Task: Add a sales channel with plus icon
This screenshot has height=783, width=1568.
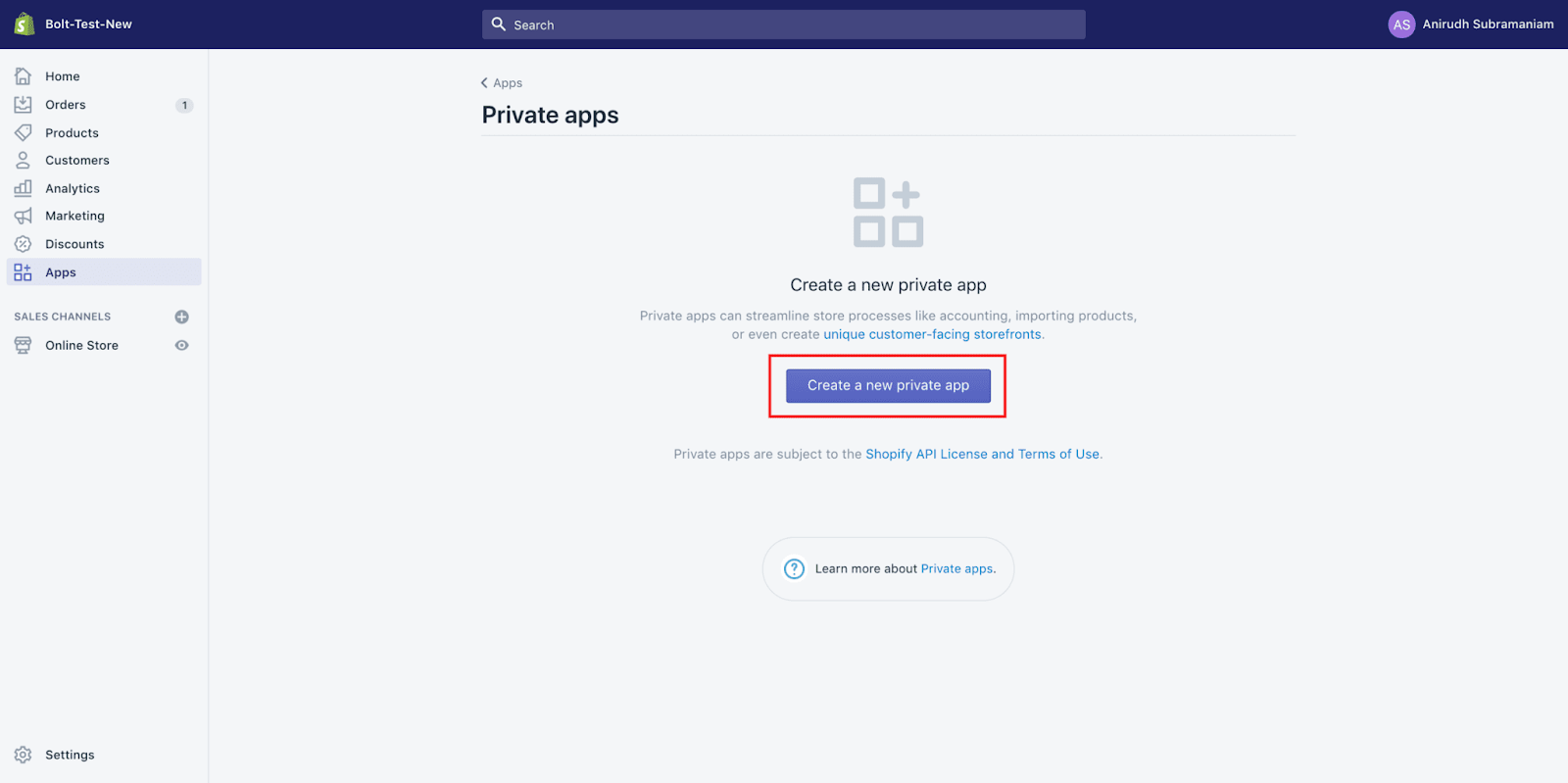Action: click(181, 317)
